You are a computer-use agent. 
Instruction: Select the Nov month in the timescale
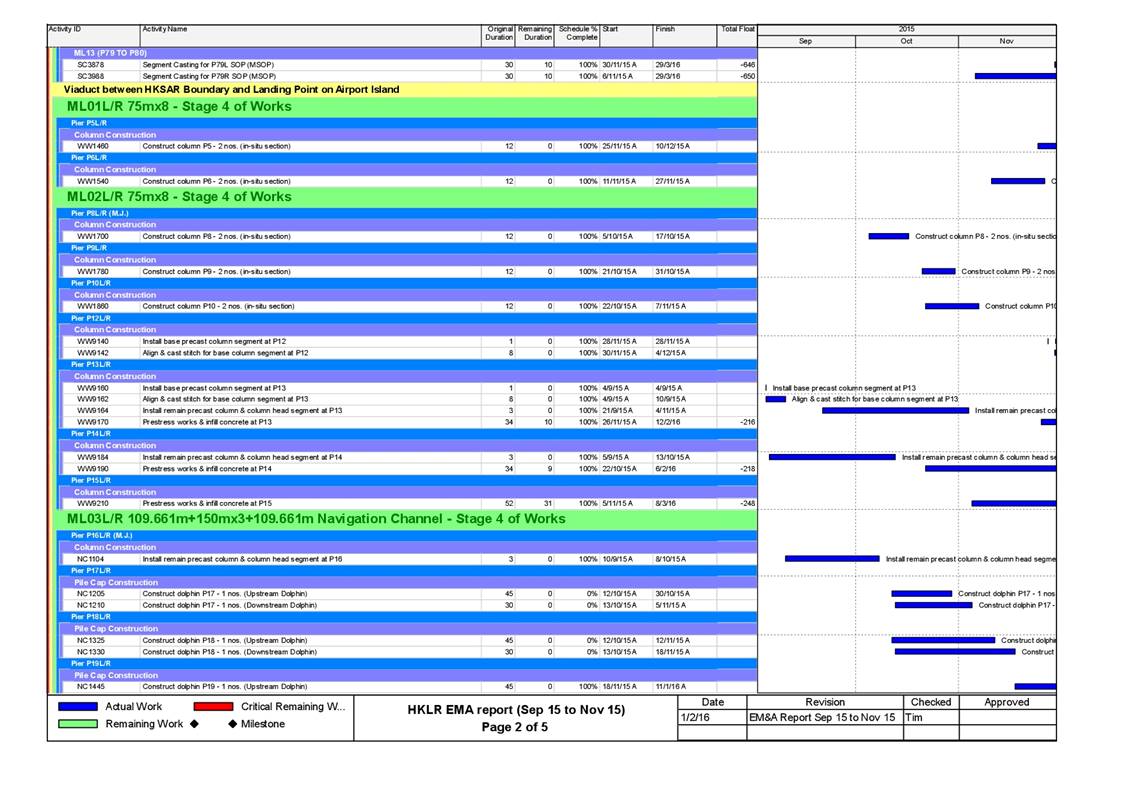pos(1007,42)
